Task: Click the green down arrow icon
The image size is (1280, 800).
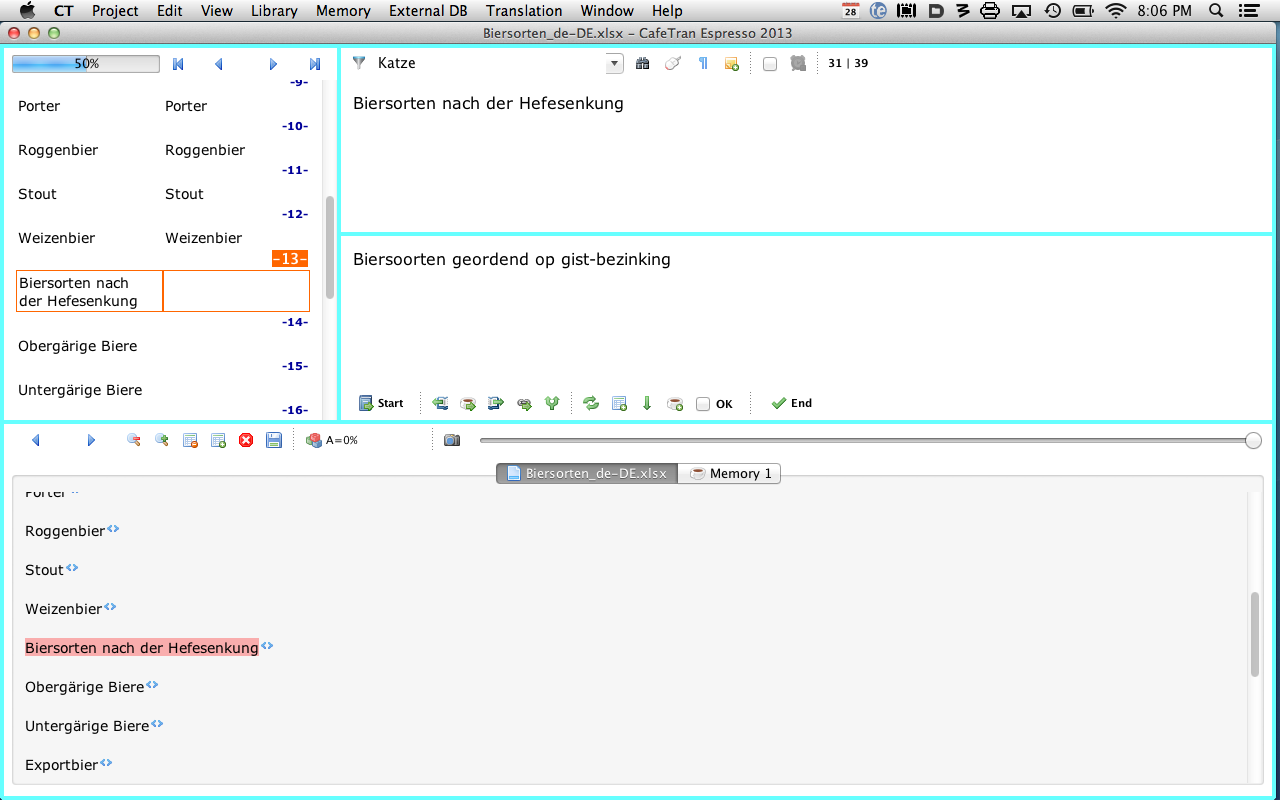Action: (647, 404)
